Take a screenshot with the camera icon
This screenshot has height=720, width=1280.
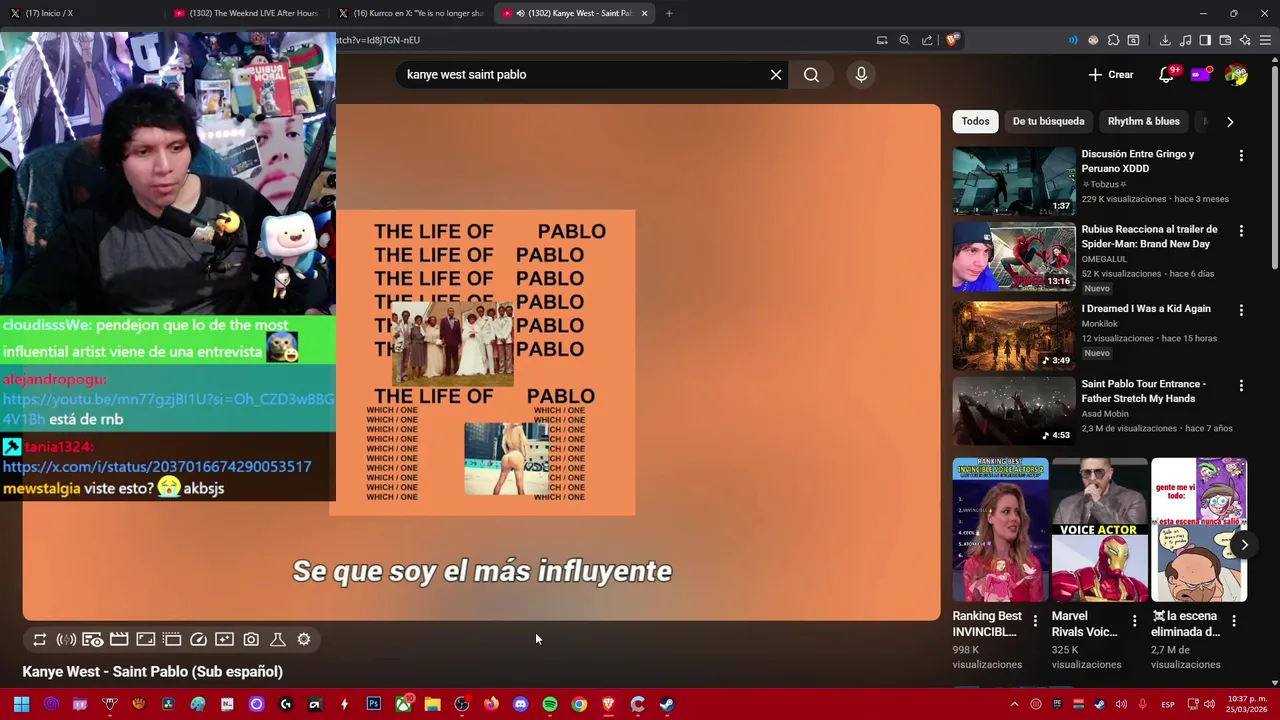click(x=251, y=640)
